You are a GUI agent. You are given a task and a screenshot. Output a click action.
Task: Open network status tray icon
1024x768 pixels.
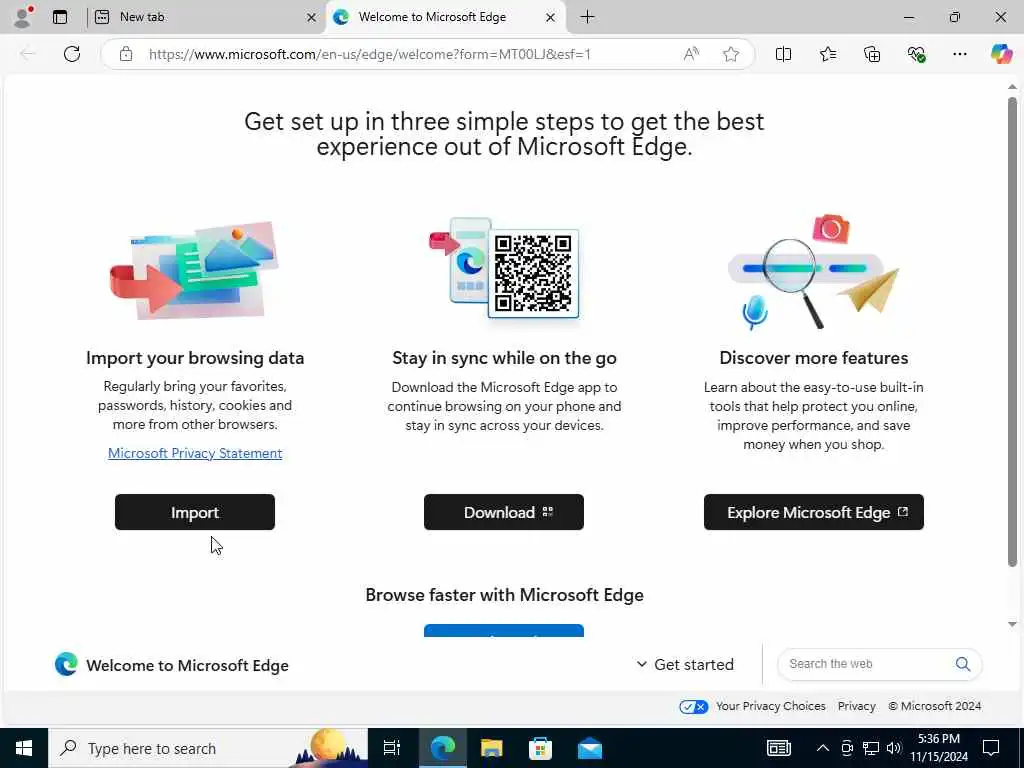tap(871, 748)
